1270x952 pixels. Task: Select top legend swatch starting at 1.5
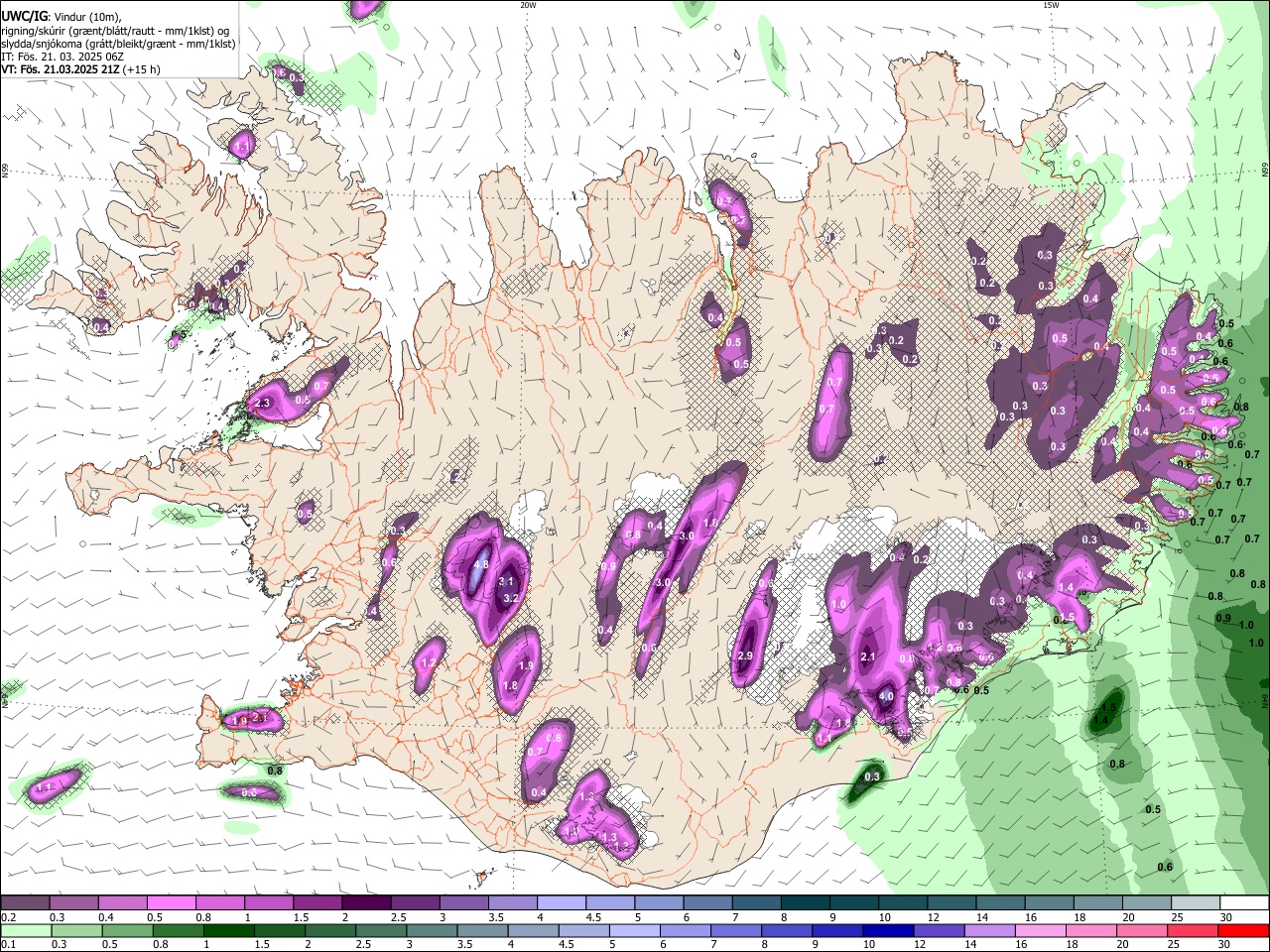[317, 902]
